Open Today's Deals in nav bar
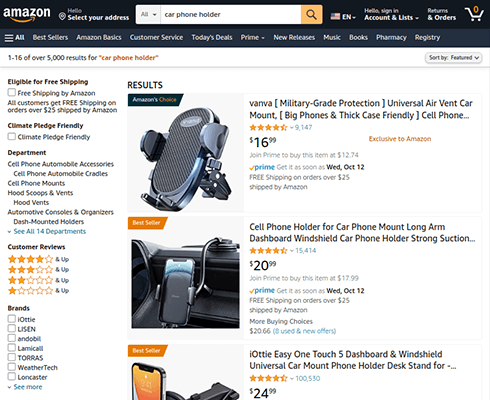The image size is (490, 400). (212, 38)
